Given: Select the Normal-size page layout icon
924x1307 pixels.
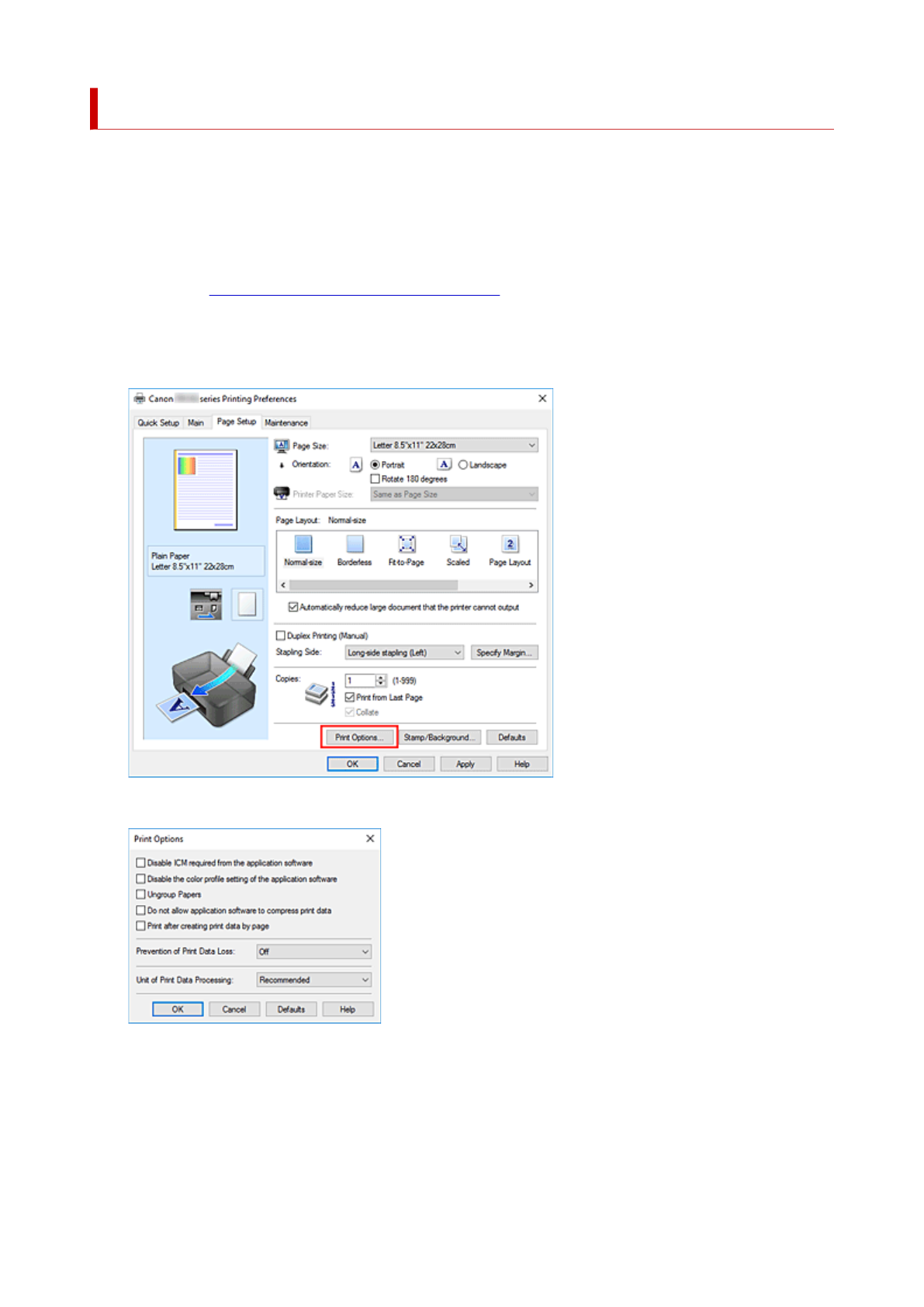Looking at the screenshot, I should 303,545.
